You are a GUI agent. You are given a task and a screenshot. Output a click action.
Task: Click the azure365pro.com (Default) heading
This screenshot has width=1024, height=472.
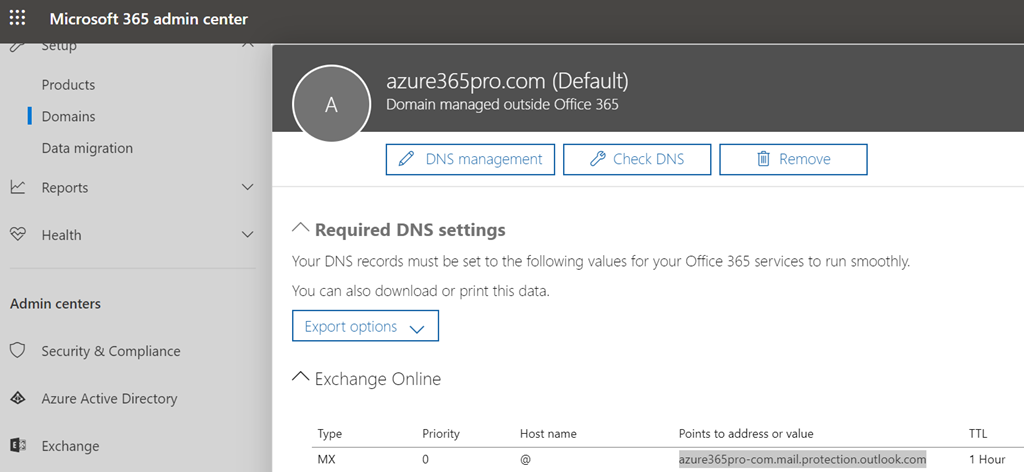point(507,81)
